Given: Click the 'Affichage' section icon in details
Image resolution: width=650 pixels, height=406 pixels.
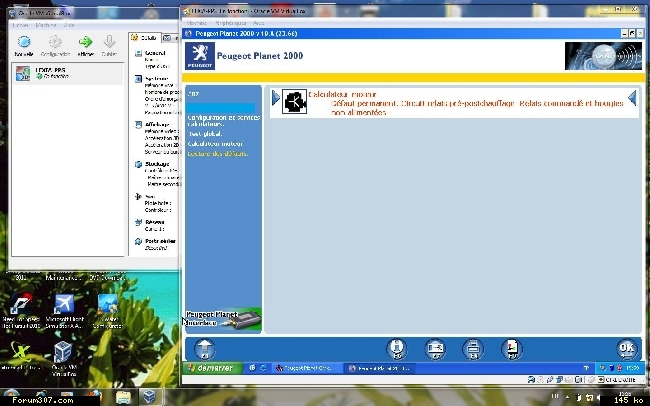Looking at the screenshot, I should (138, 124).
